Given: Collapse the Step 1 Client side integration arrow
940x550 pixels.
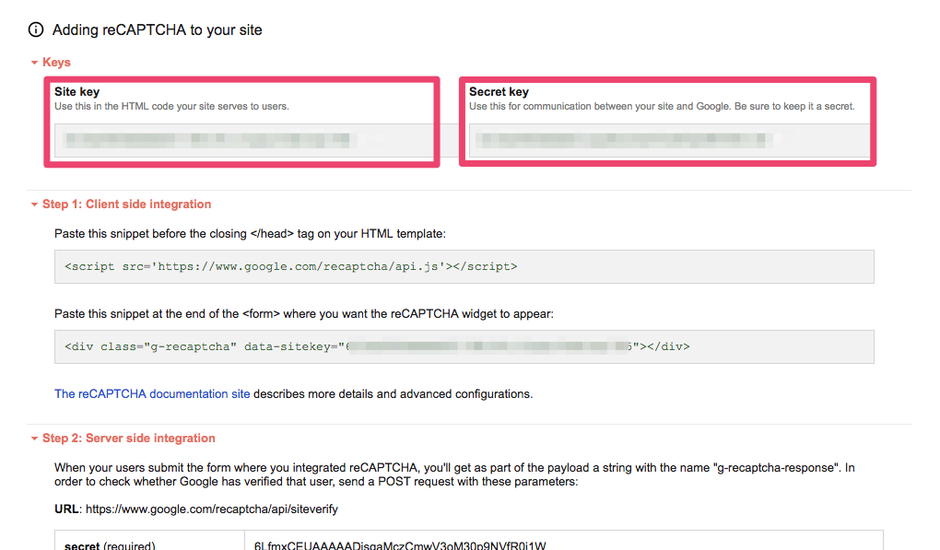Looking at the screenshot, I should pos(34,205).
